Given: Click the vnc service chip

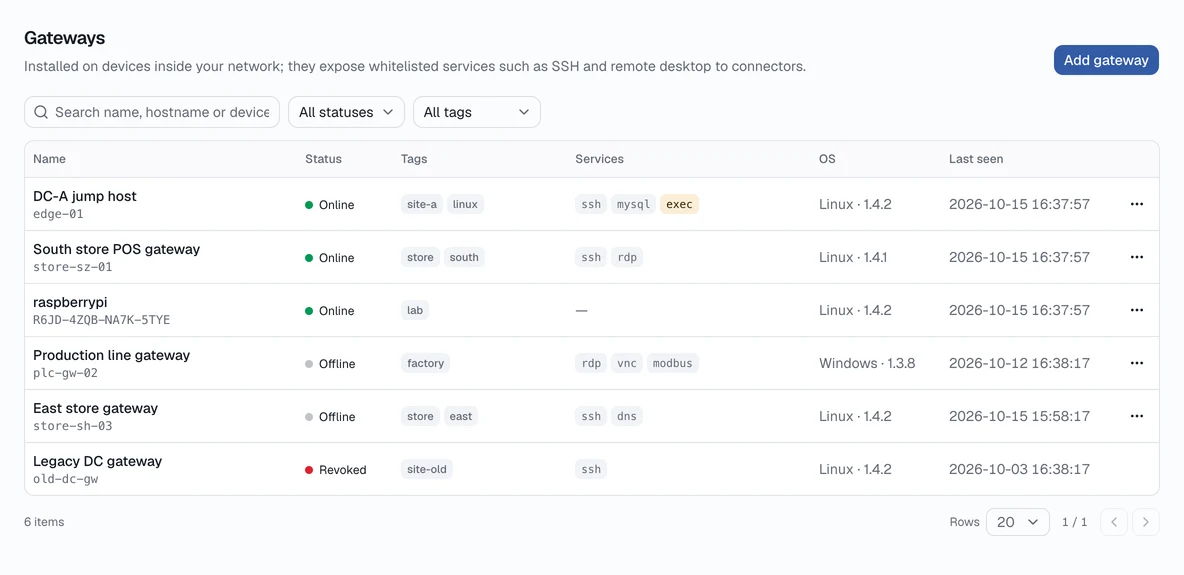Looking at the screenshot, I should 627,363.
